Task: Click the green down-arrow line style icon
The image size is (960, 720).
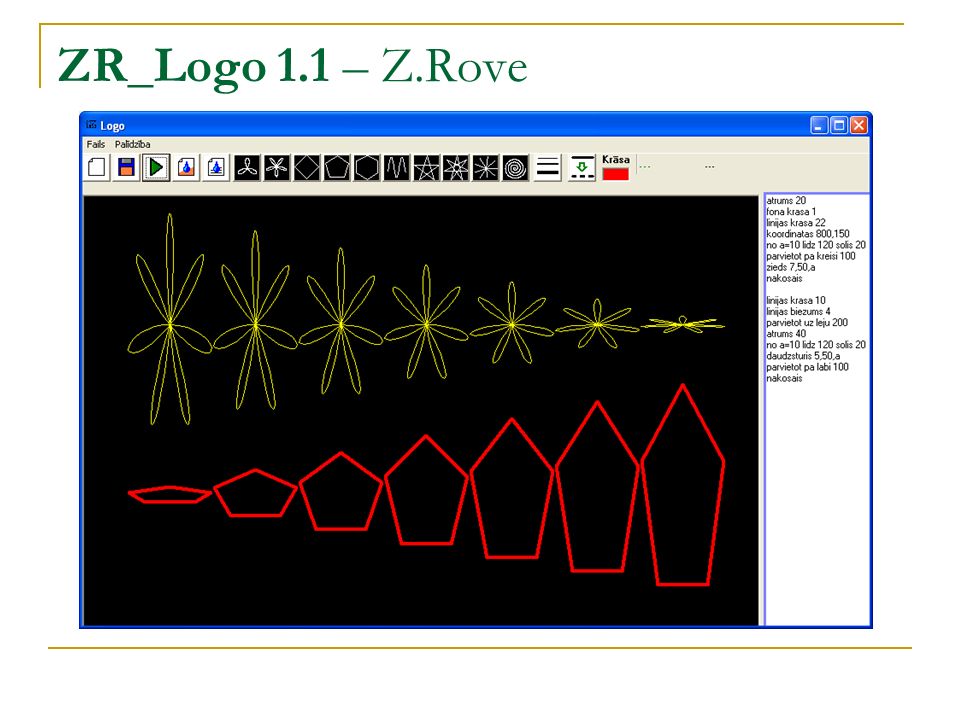Action: [582, 167]
